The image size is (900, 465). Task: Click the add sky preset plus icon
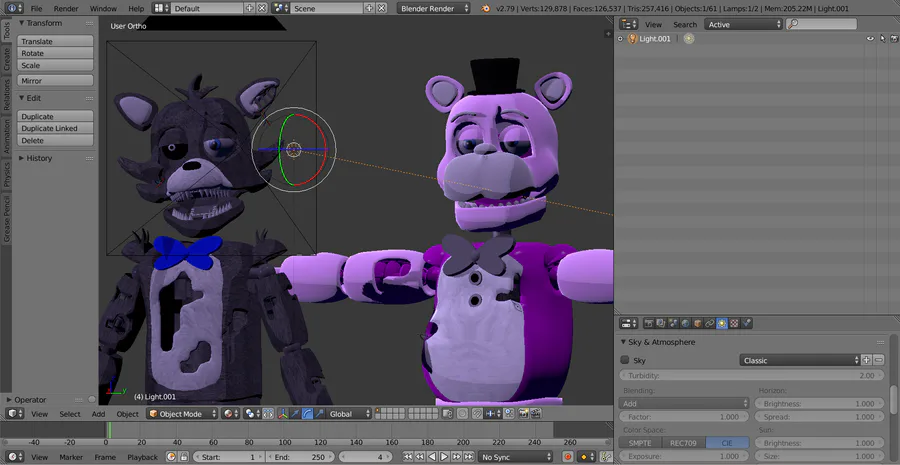867,361
